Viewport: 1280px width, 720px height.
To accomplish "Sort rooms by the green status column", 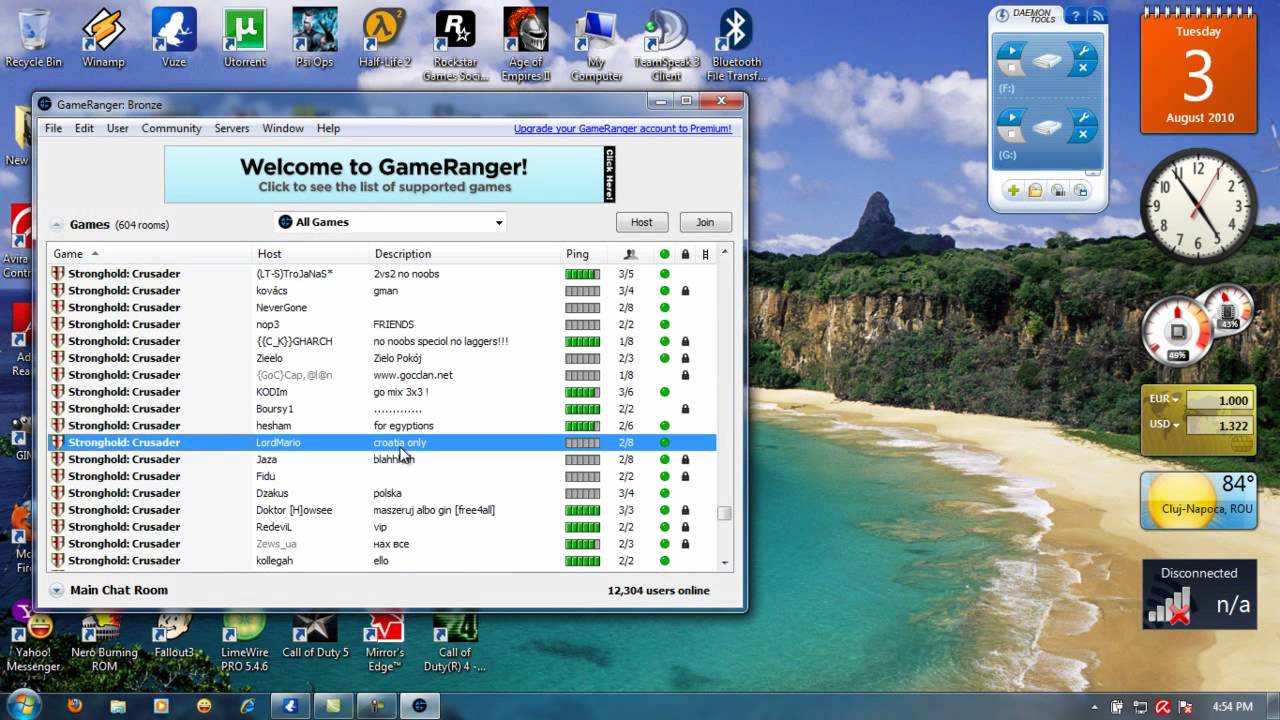I will [664, 254].
